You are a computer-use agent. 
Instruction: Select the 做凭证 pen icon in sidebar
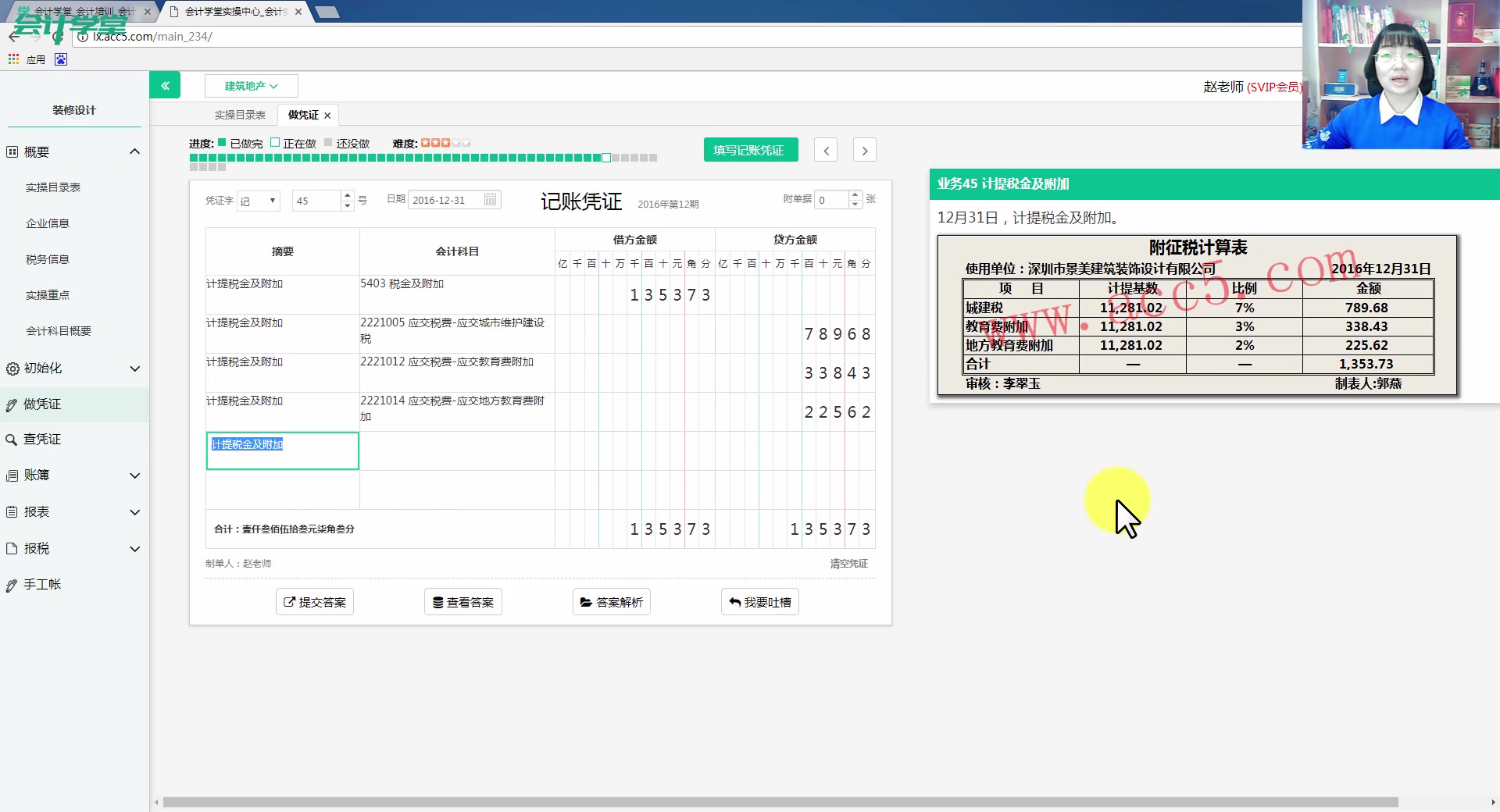point(11,404)
